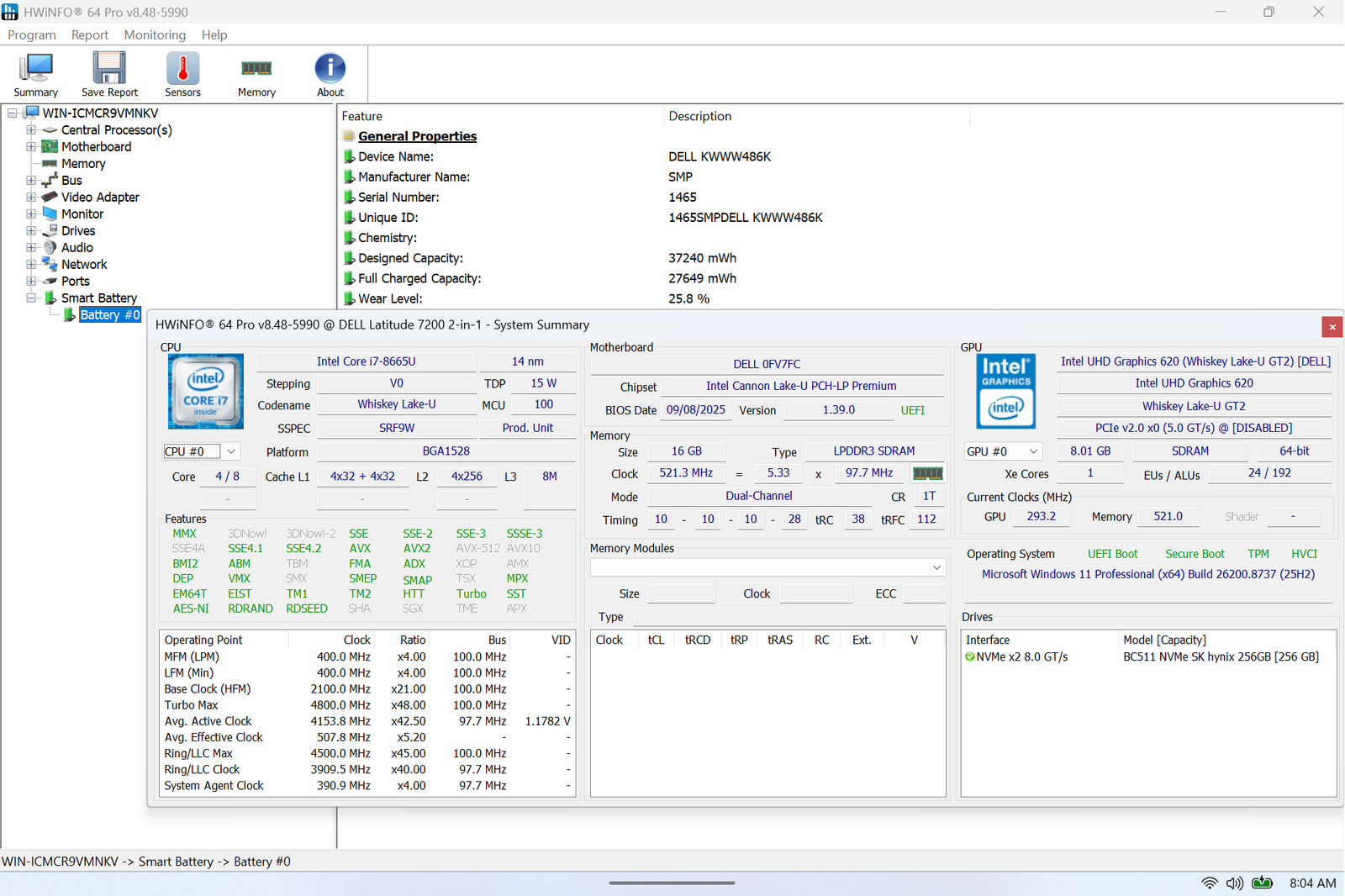
Task: Expand the Central Processor(s) node
Action: pos(31,129)
